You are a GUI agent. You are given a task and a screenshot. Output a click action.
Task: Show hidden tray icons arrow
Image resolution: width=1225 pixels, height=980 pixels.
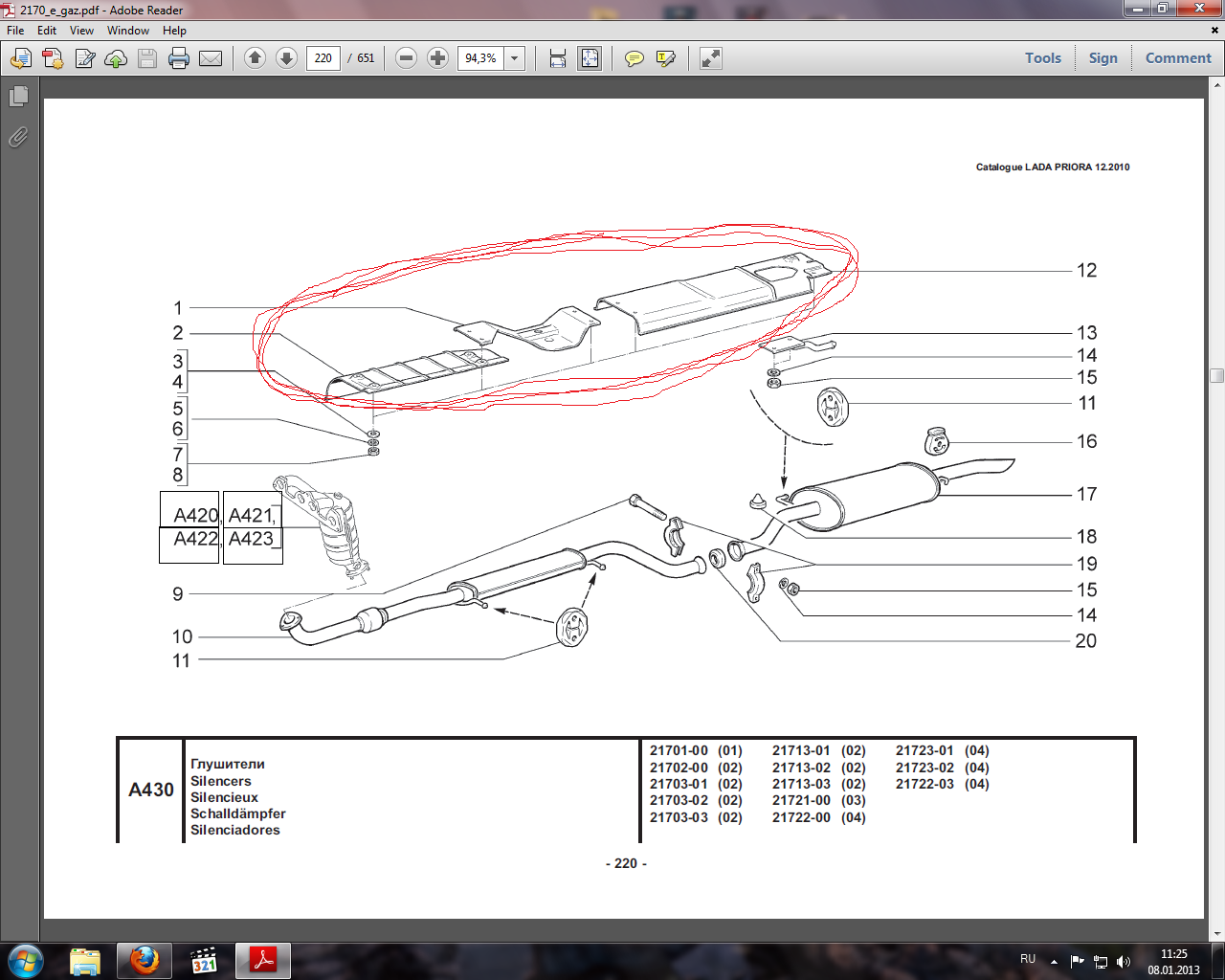[1054, 961]
